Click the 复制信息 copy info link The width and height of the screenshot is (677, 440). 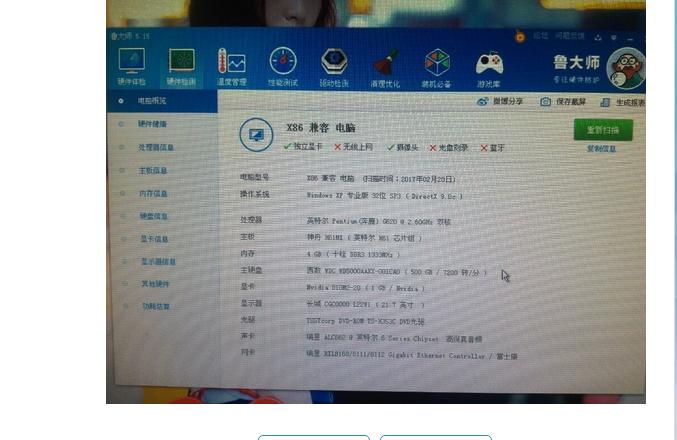(x=601, y=149)
